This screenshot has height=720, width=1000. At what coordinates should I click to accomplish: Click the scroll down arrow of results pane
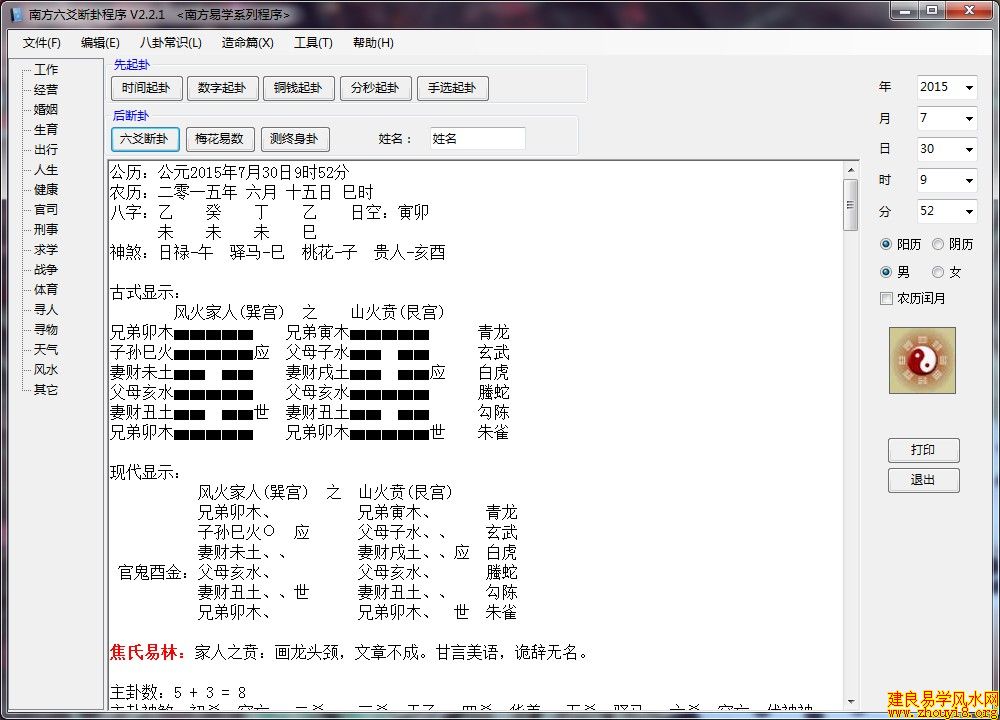[x=851, y=702]
